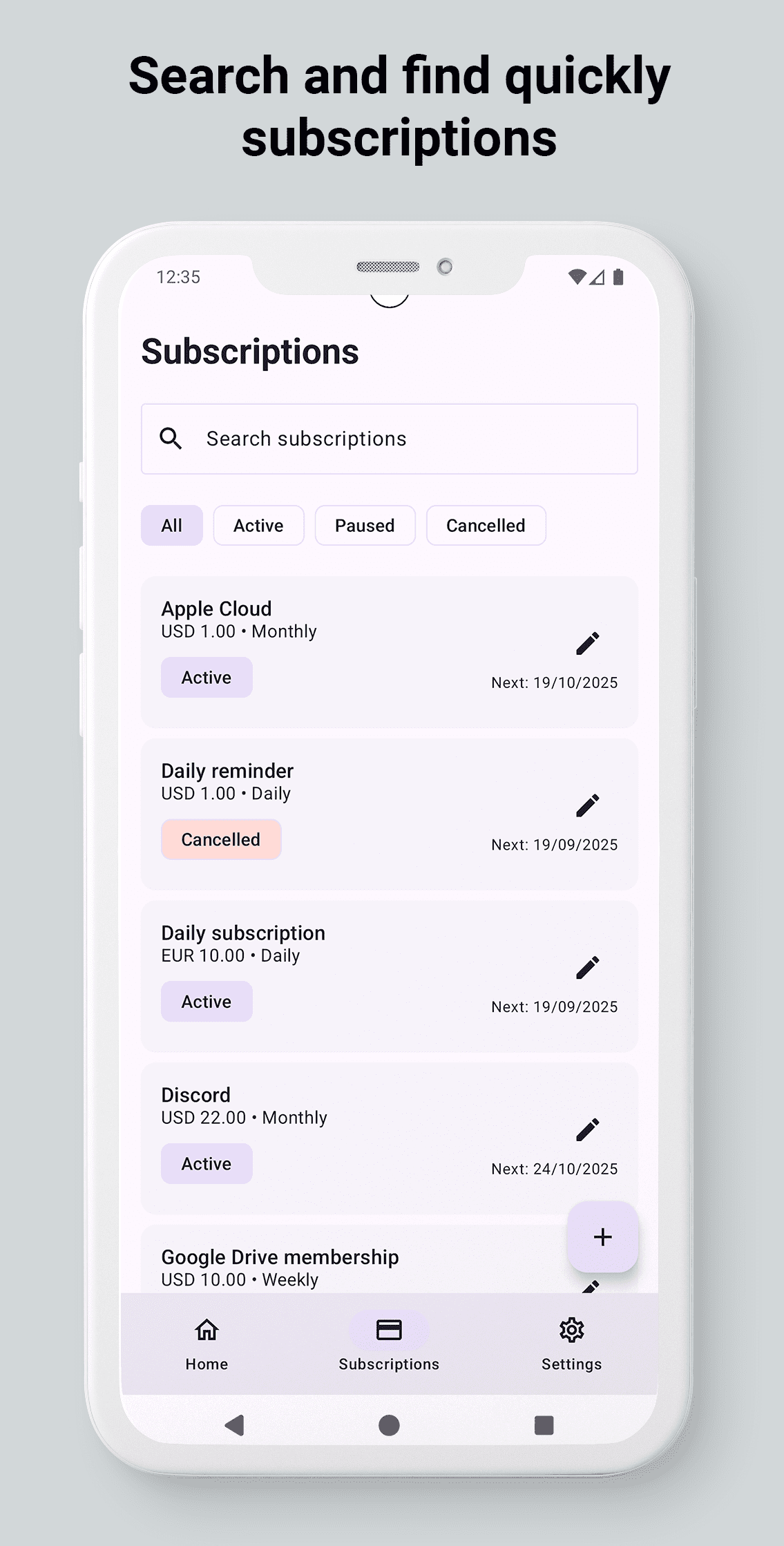Tap the Cancelled status badge on Daily reminder
This screenshot has width=784, height=1546.
tap(221, 840)
